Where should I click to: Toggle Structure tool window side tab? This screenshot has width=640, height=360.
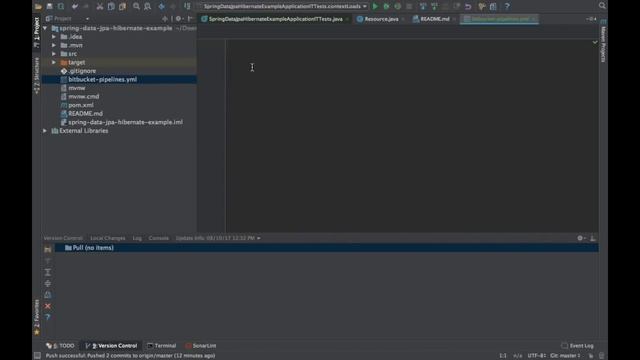coord(37,76)
